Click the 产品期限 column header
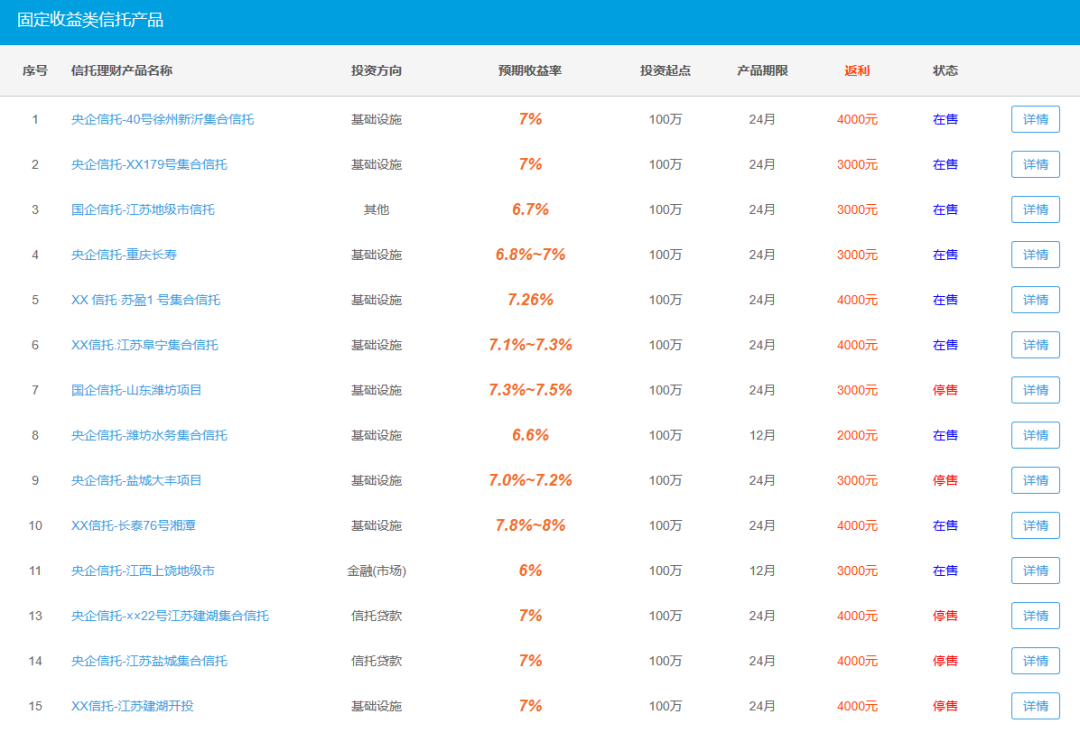Image resolution: width=1080 pixels, height=733 pixels. pyautogui.click(x=762, y=70)
